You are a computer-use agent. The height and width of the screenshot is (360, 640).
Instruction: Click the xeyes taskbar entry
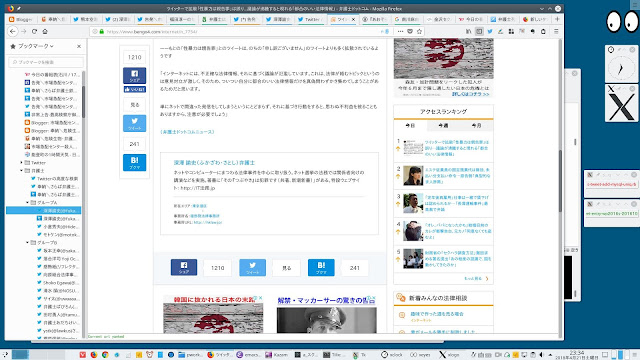[x=420, y=355]
